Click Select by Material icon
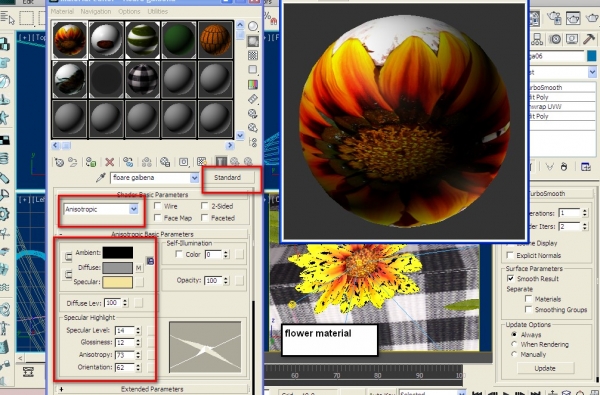The width and height of the screenshot is (600, 395). coord(253,128)
